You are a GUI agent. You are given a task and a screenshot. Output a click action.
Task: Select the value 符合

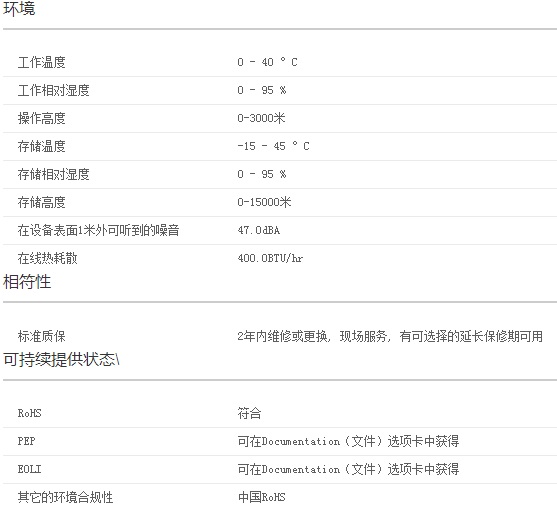249,413
